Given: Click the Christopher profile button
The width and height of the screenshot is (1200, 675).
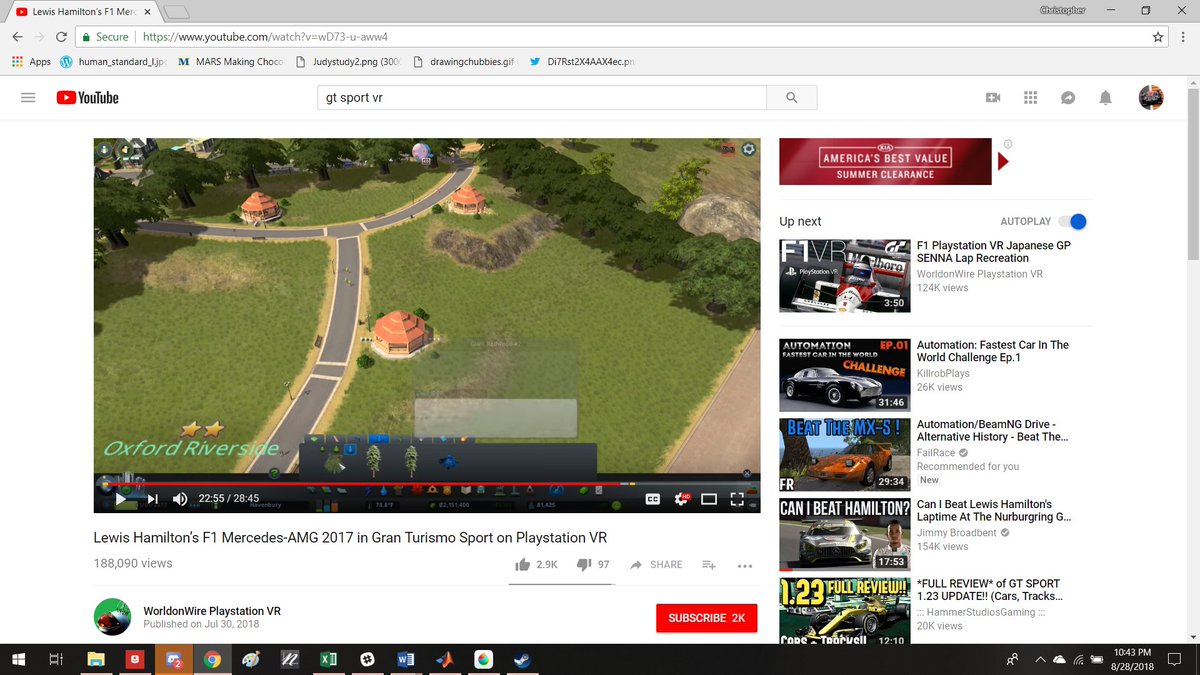Looking at the screenshot, I should pyautogui.click(x=1063, y=9).
